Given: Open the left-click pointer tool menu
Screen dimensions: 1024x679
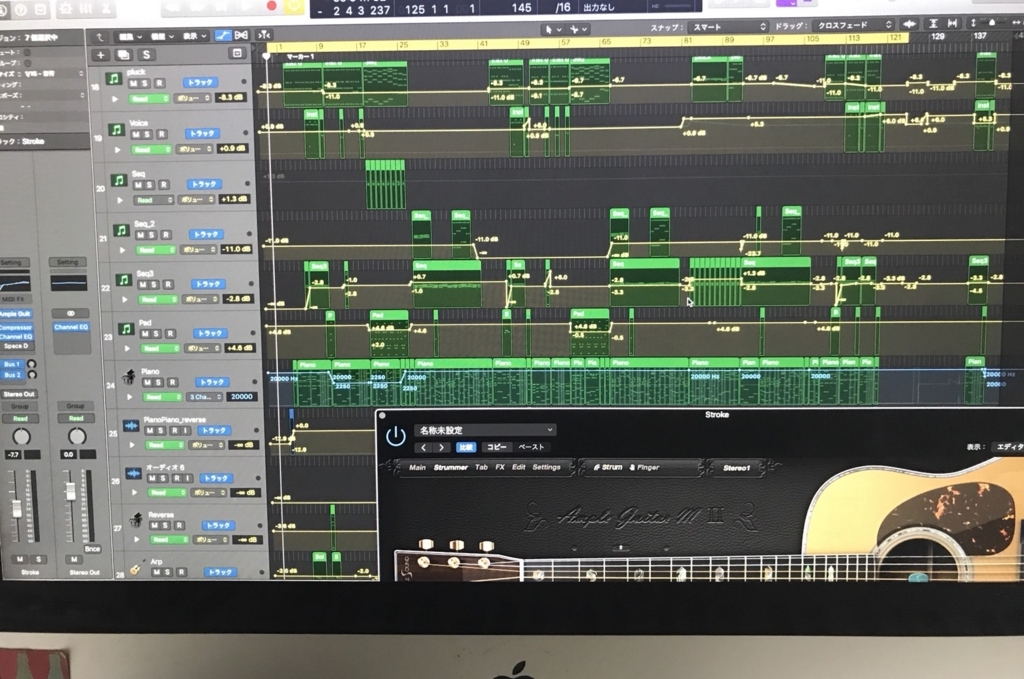Looking at the screenshot, I should (552, 29).
